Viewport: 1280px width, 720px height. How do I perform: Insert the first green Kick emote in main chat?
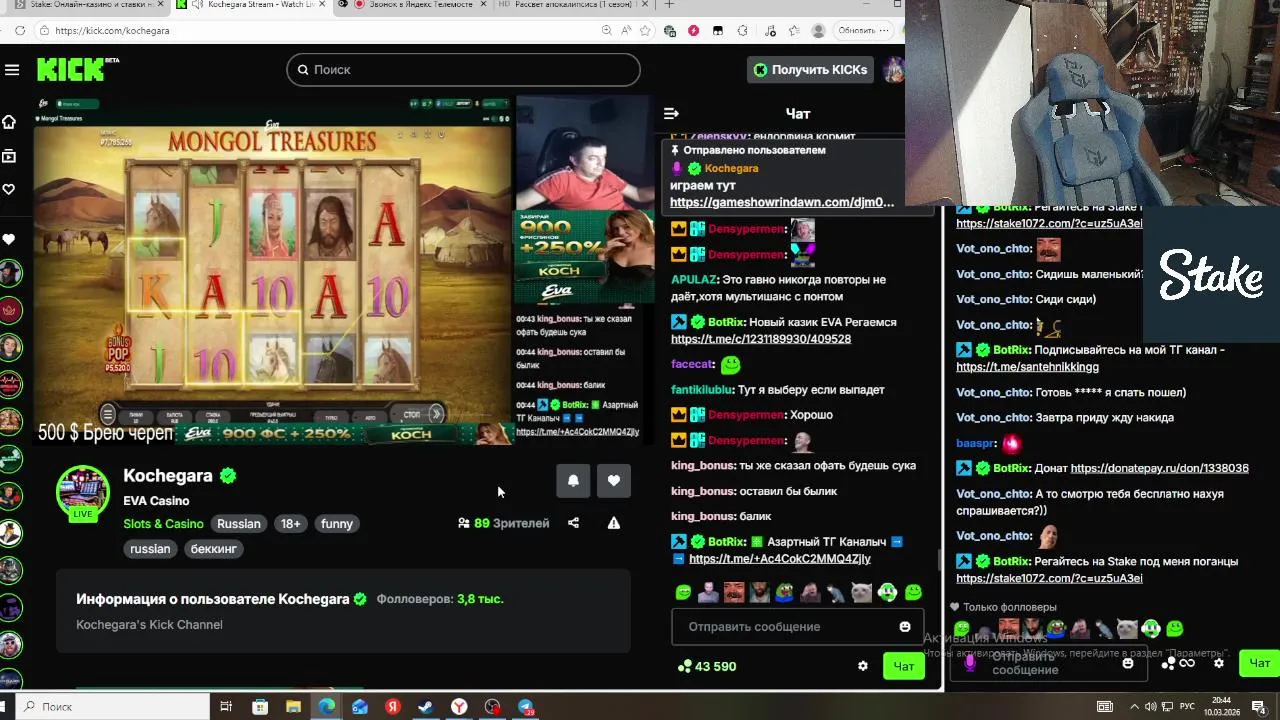[683, 592]
